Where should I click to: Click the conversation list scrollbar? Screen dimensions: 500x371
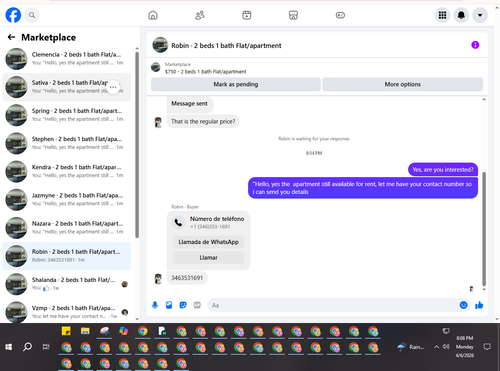point(137,145)
